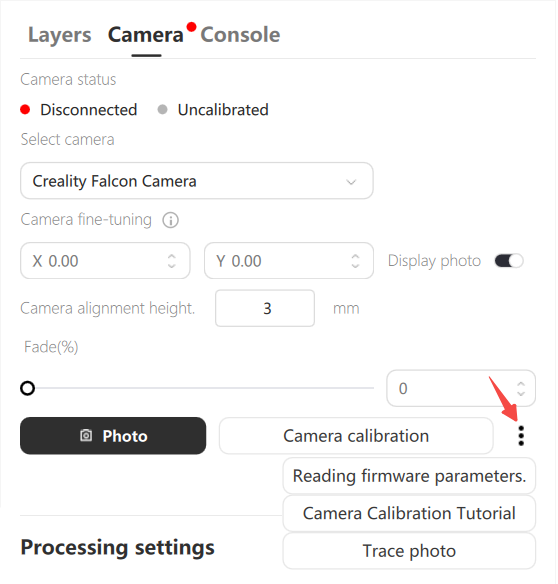This screenshot has width=558, height=584.
Task: Increase the X fine-tuning value with up arrow
Action: 171,257
